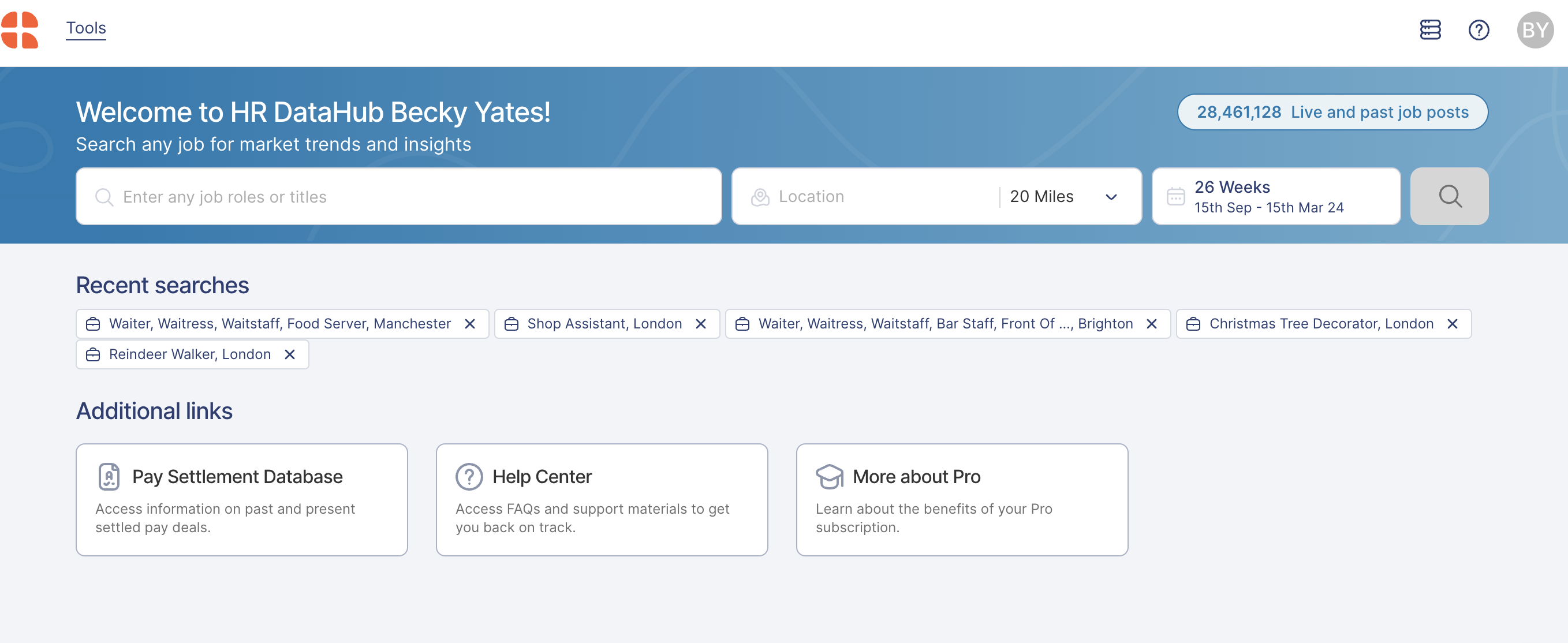Remove the Manchester waiter recent search
This screenshot has height=643, width=1568.
pos(470,324)
